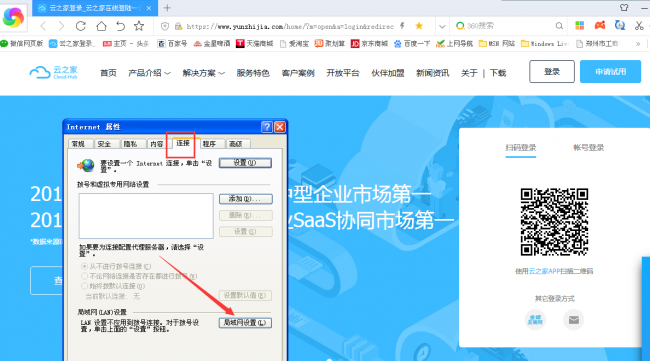The width and height of the screenshot is (650, 361).
Task: Click the shield security icon in address bar
Action: [x=165, y=26]
